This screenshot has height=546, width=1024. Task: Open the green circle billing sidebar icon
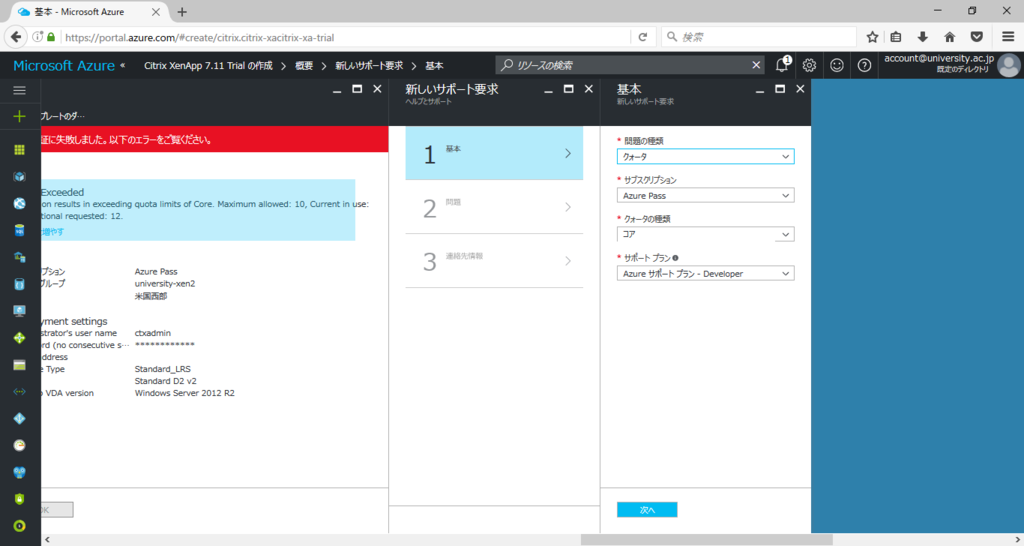(x=20, y=526)
